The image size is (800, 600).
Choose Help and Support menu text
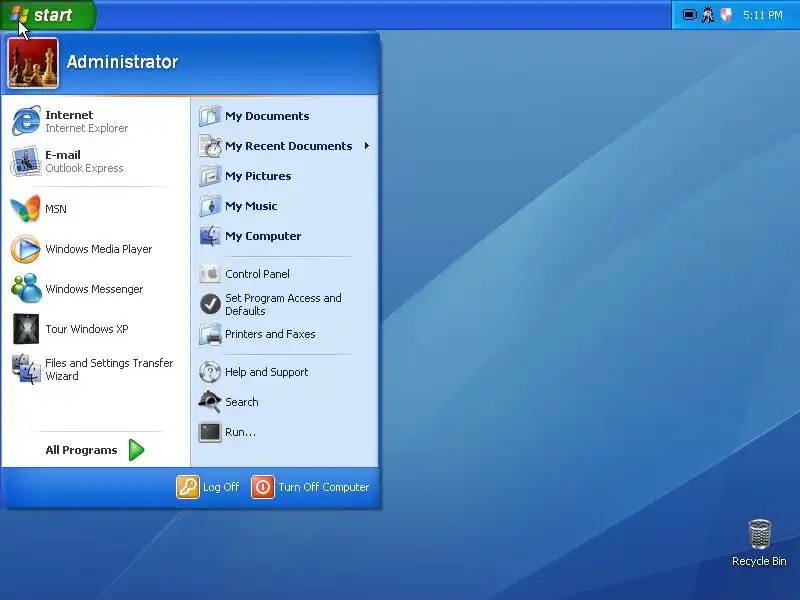(266, 372)
